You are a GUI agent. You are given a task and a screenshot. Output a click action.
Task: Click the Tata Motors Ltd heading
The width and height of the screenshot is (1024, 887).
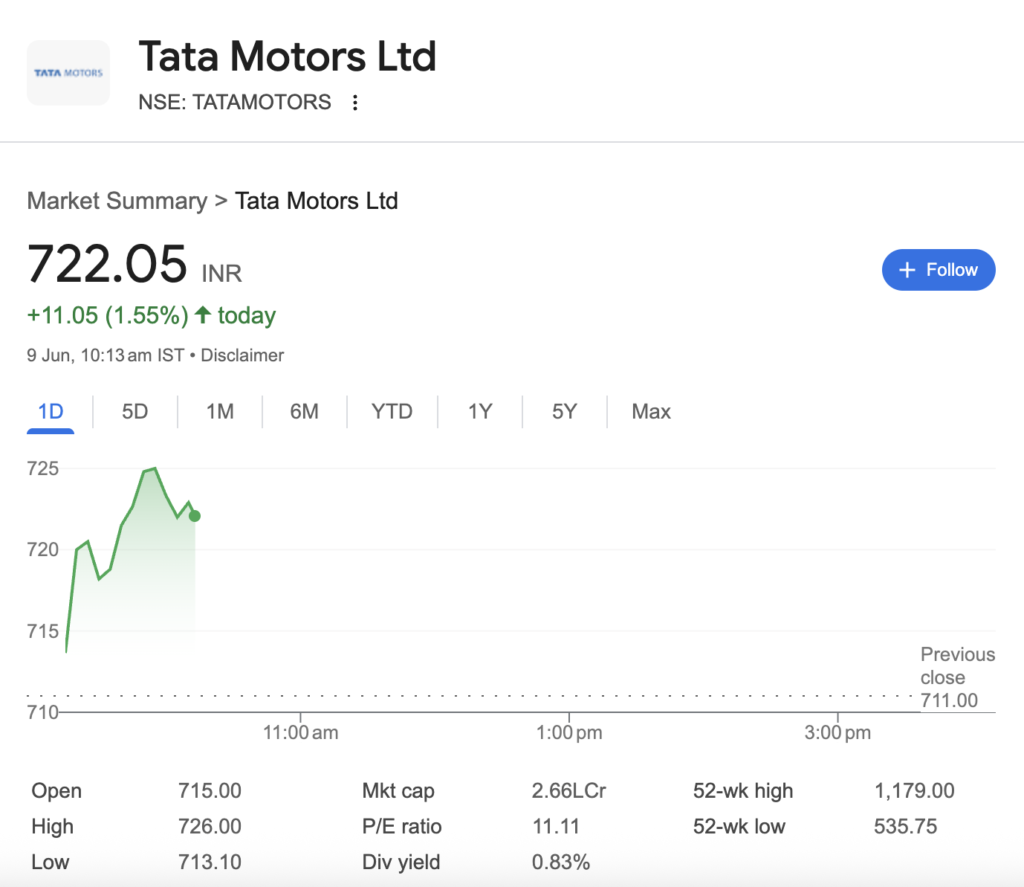point(287,56)
